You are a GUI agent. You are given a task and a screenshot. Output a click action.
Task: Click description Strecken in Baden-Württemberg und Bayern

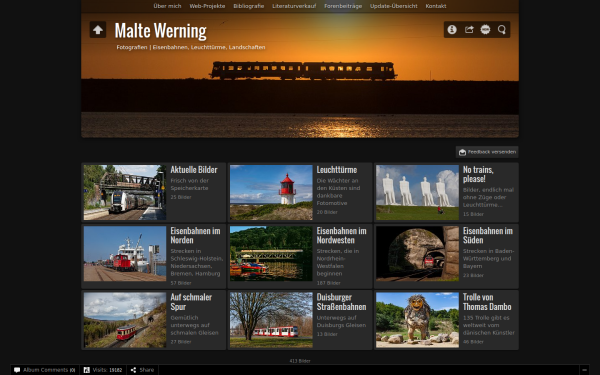tap(488, 258)
